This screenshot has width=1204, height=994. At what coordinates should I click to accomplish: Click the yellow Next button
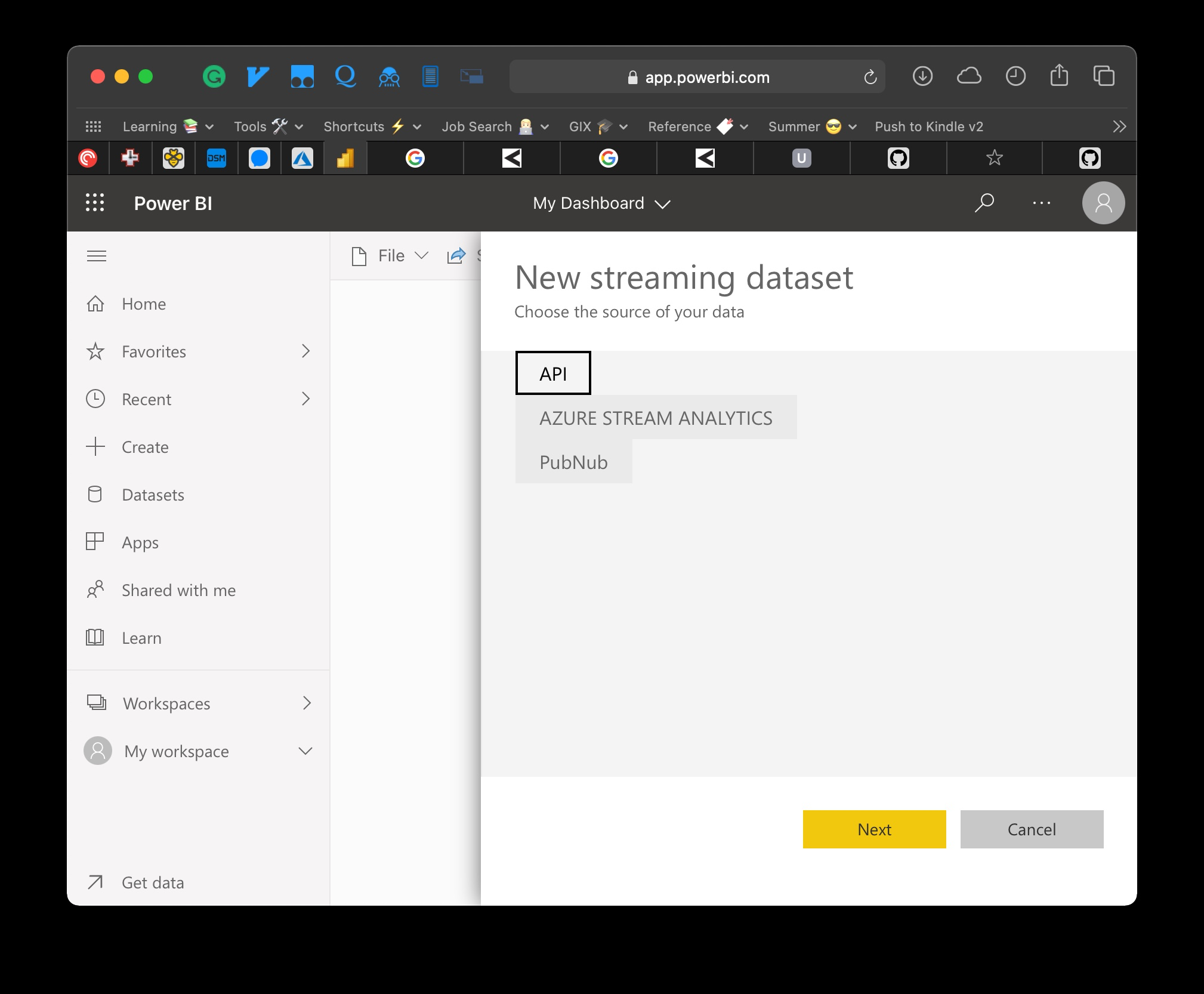[874, 829]
